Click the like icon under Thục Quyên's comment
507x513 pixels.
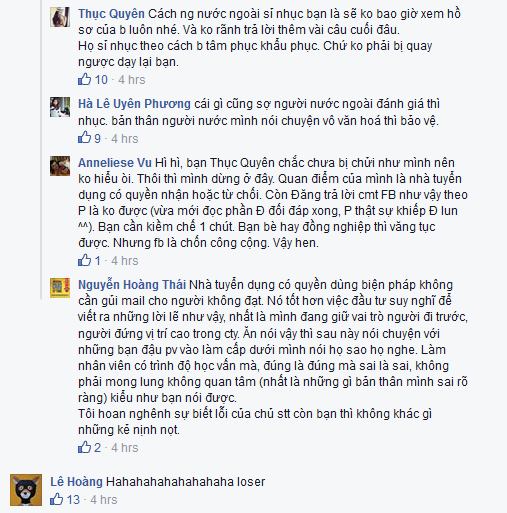84,79
